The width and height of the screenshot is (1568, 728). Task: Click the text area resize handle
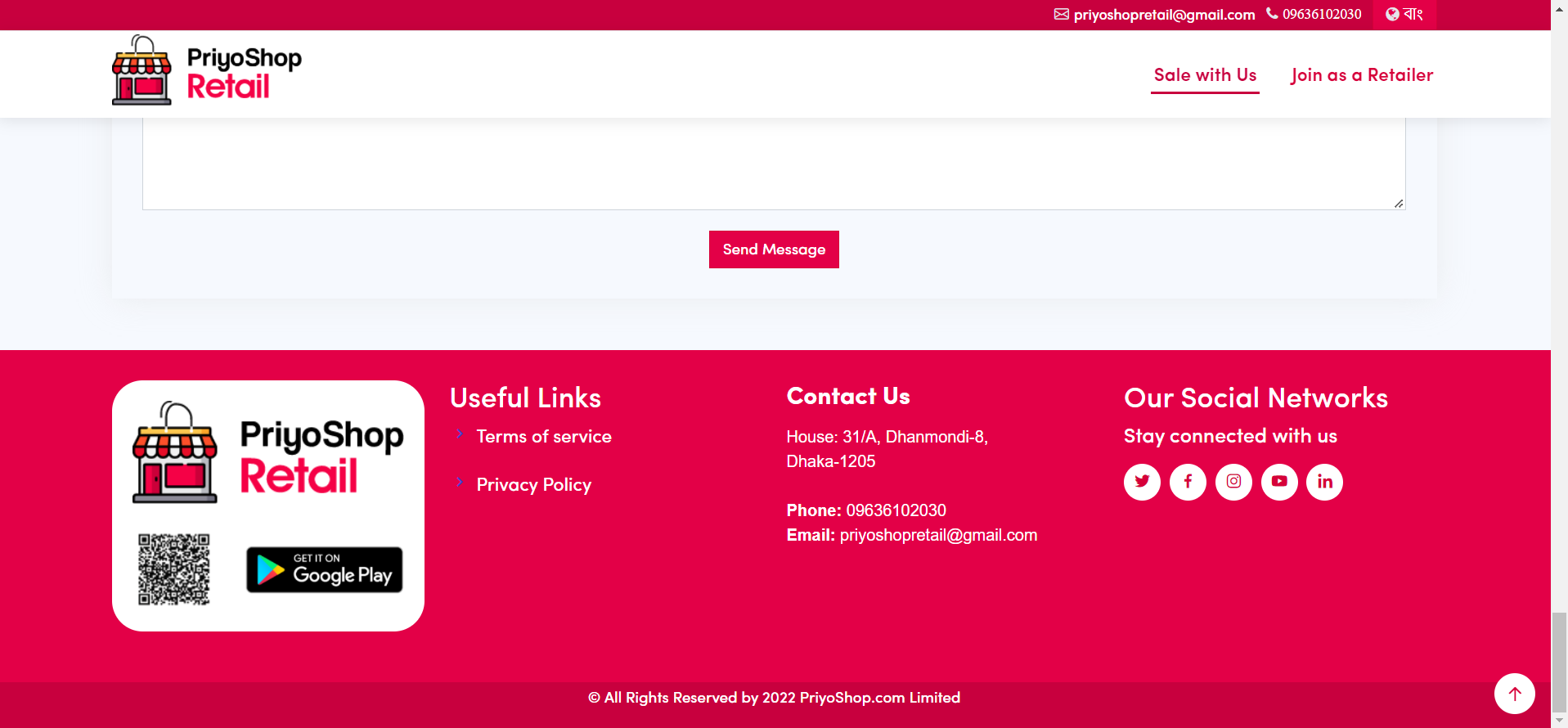pyautogui.click(x=1399, y=204)
